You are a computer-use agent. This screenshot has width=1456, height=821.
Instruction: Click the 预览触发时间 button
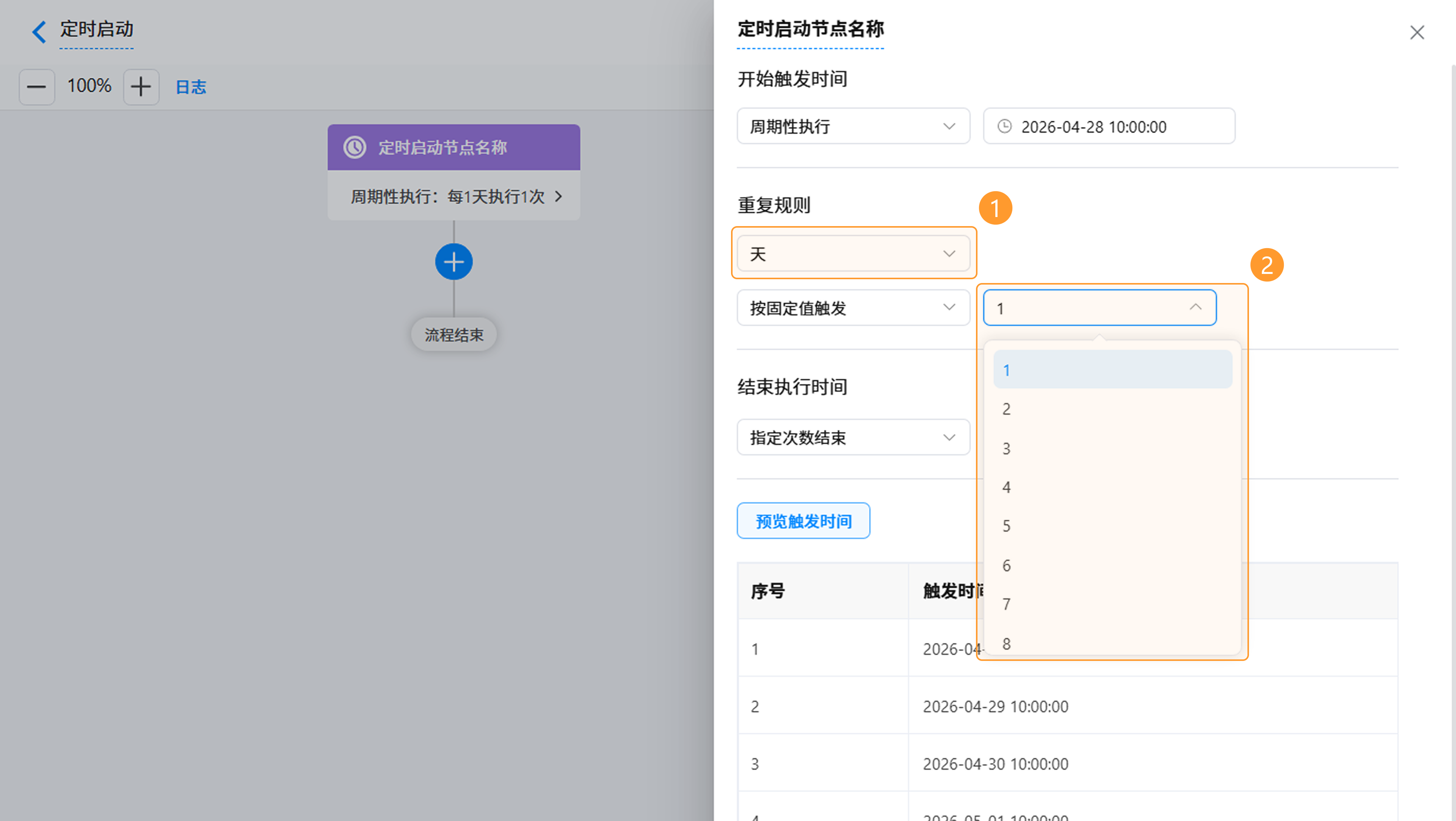click(x=803, y=521)
